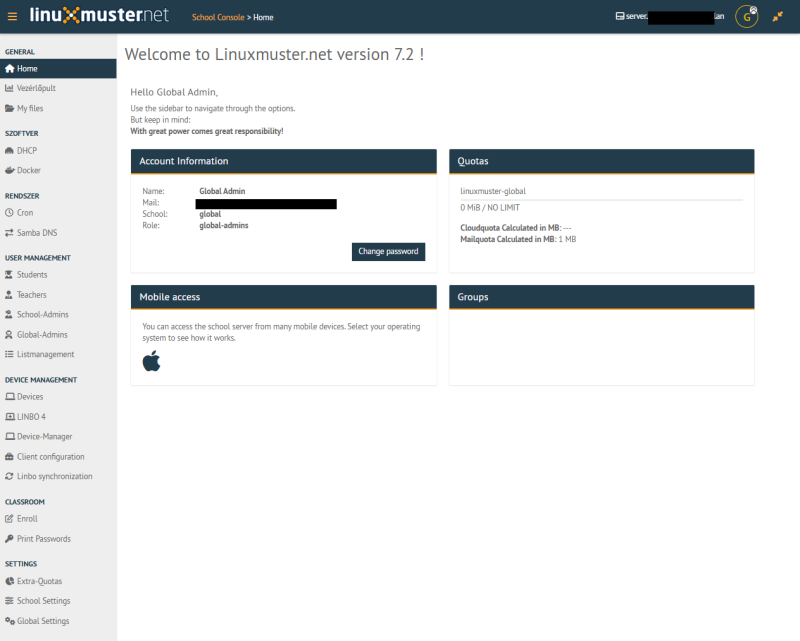Go to School-Admins
Image resolution: width=800 pixels, height=641 pixels.
[58, 314]
